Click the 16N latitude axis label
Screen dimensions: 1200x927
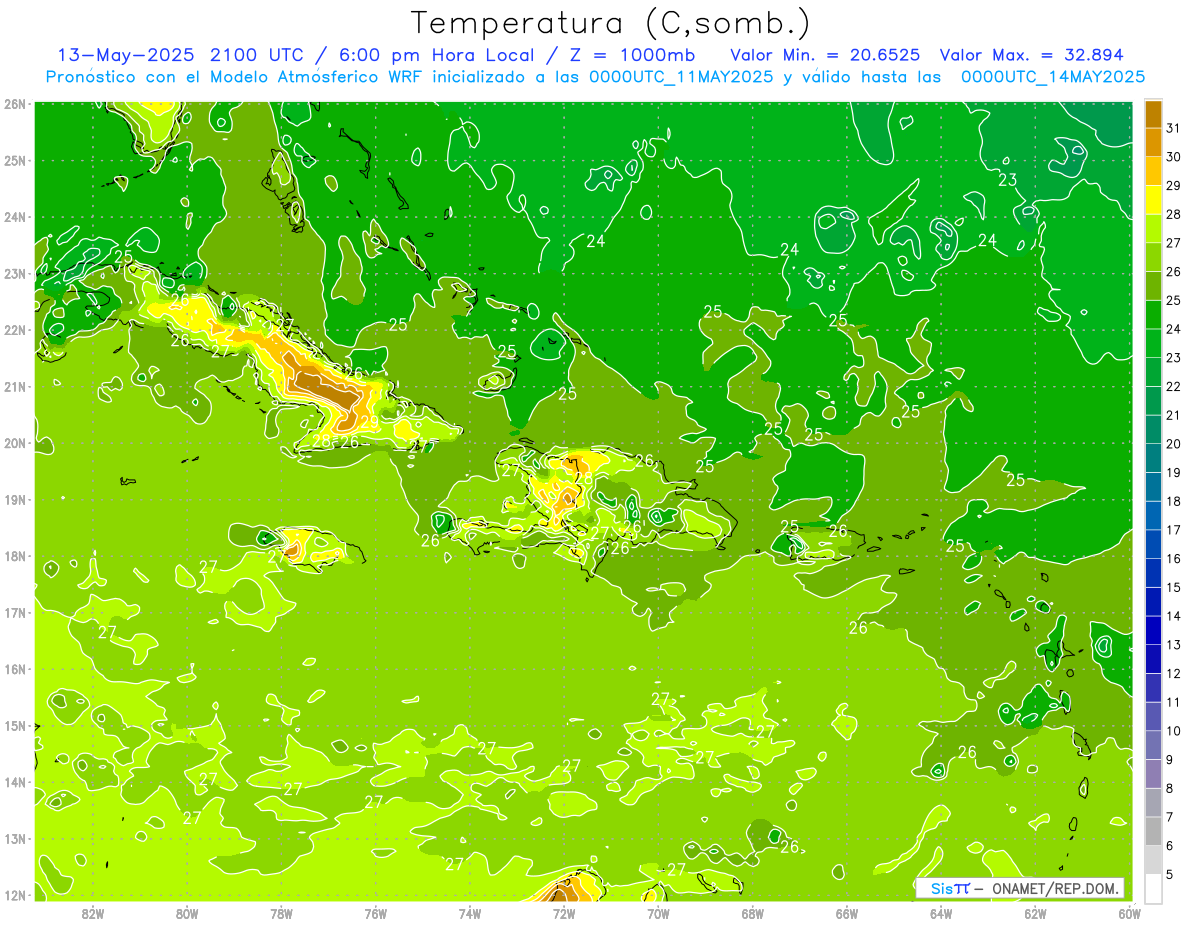15,669
